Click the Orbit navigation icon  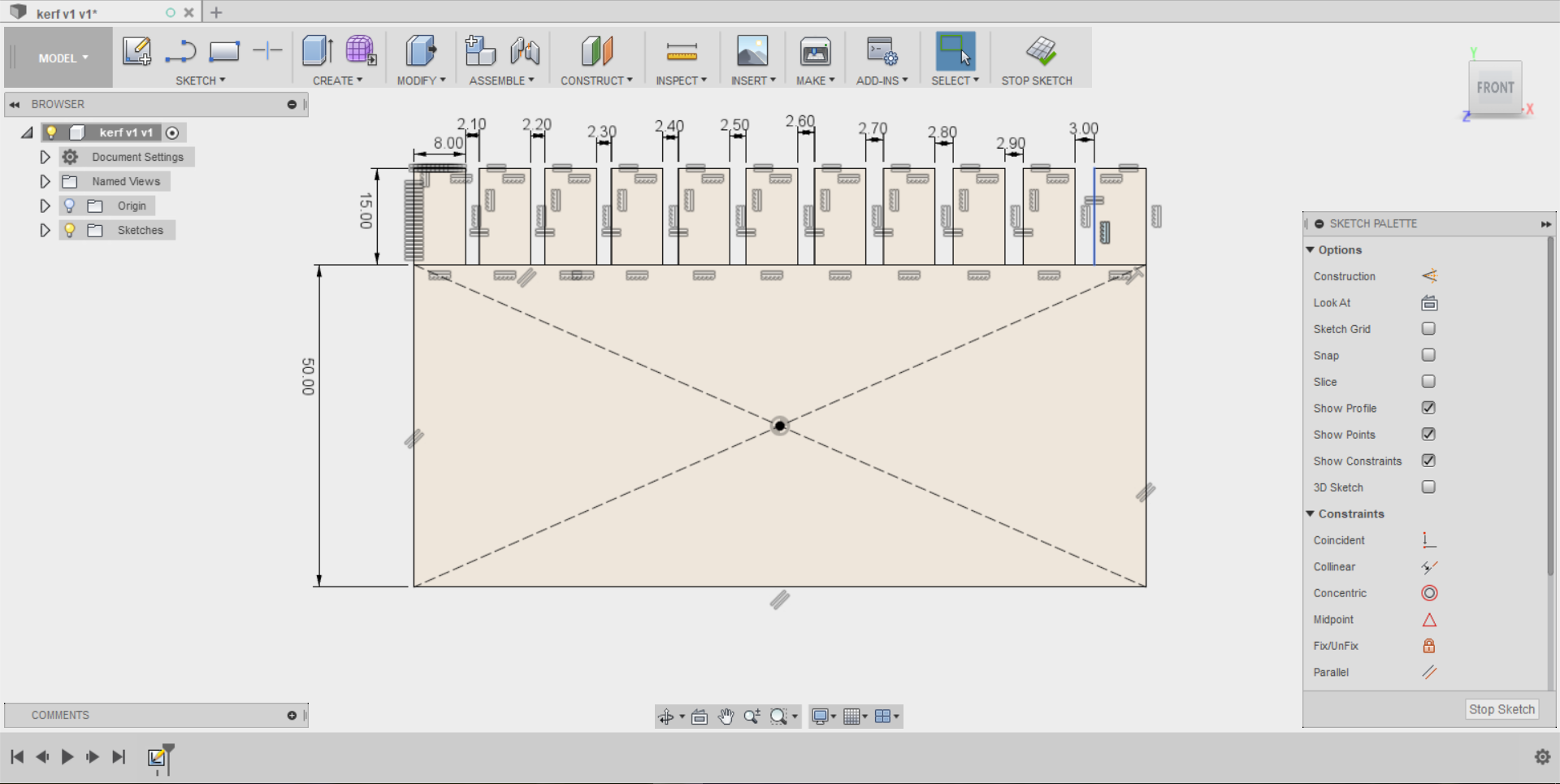click(x=666, y=717)
